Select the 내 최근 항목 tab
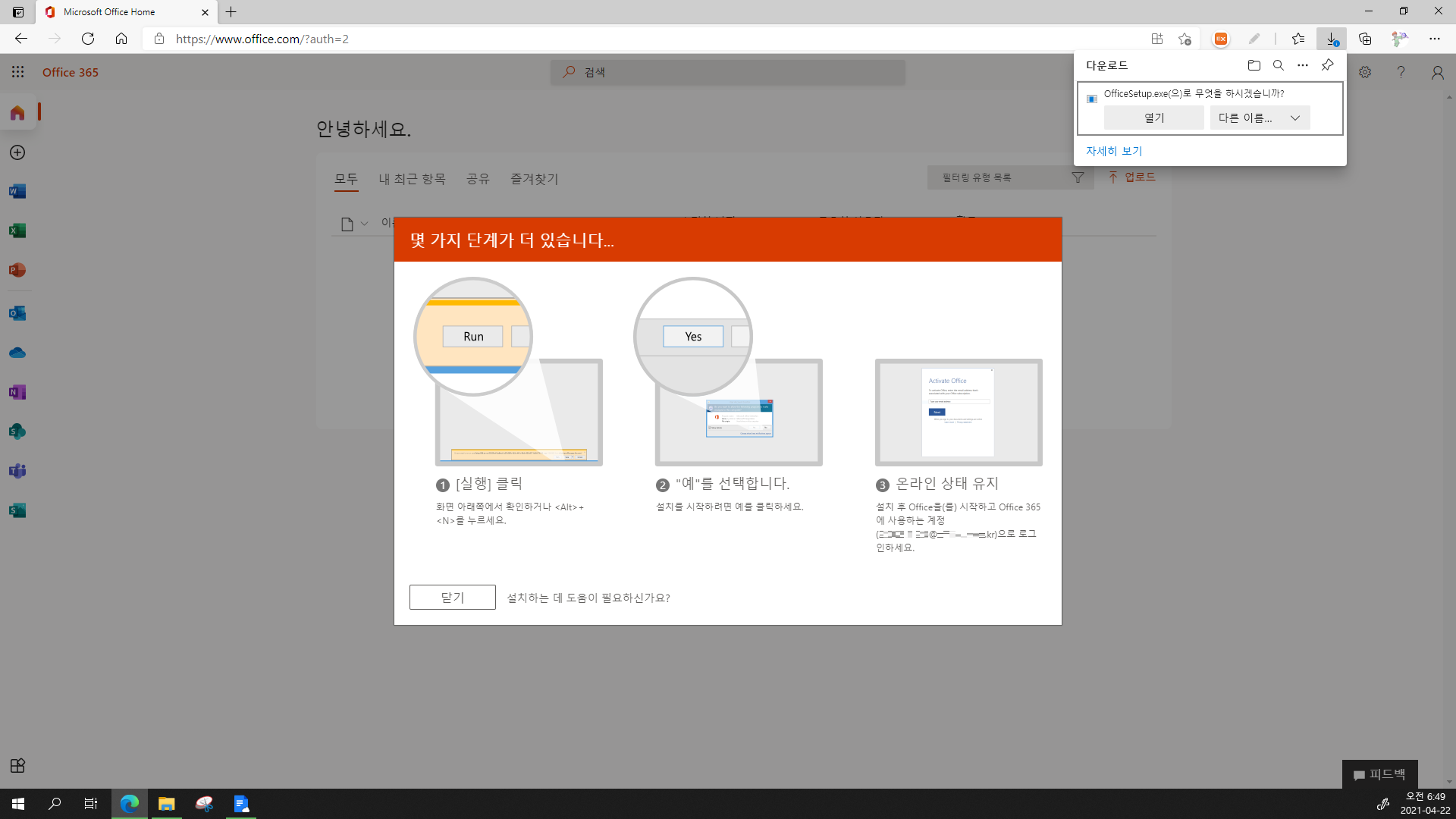Viewport: 1456px width, 819px height. [x=412, y=179]
